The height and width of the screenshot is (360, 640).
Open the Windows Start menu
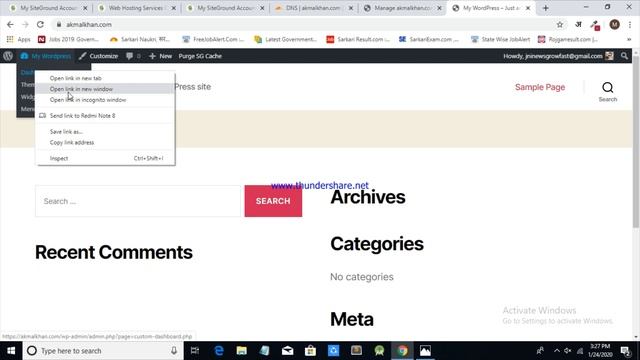point(11,351)
